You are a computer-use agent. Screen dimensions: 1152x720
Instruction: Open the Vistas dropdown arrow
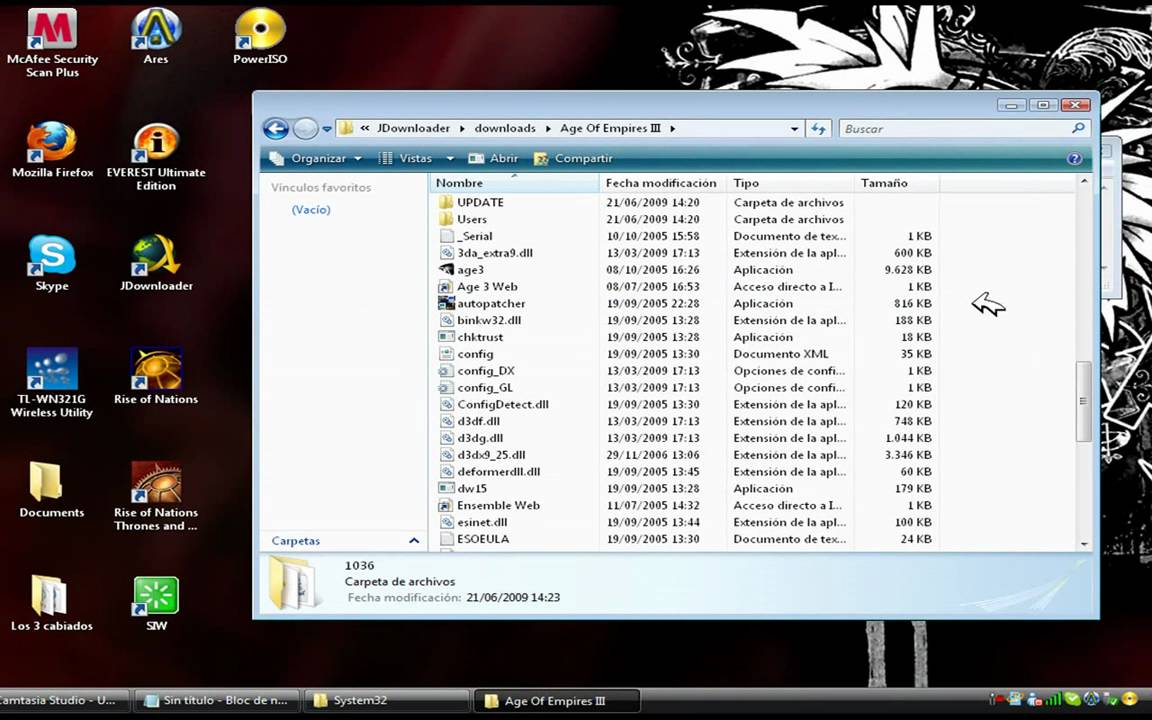pos(450,159)
